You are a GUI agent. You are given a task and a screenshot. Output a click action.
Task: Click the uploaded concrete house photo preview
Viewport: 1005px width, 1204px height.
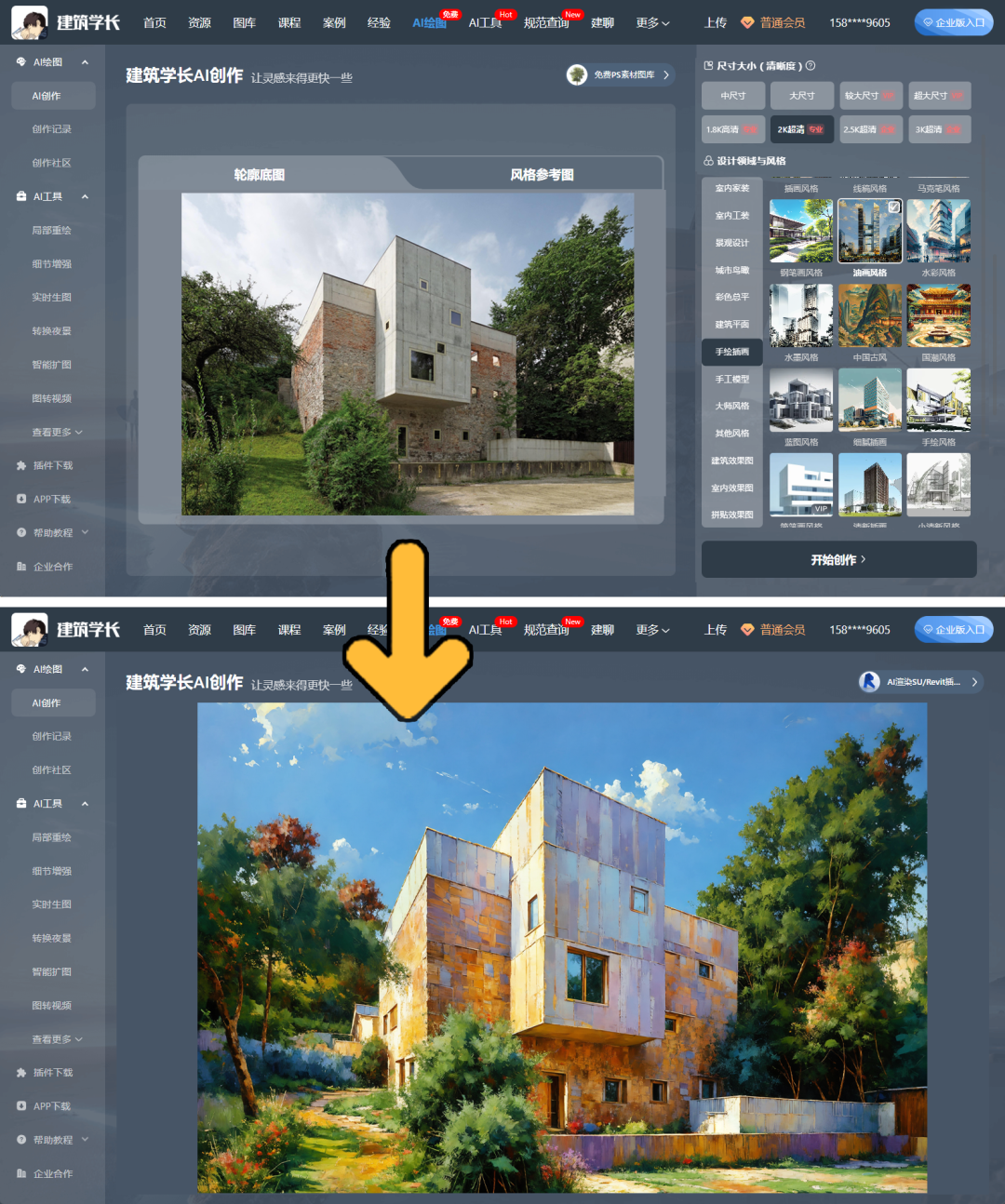click(x=408, y=354)
